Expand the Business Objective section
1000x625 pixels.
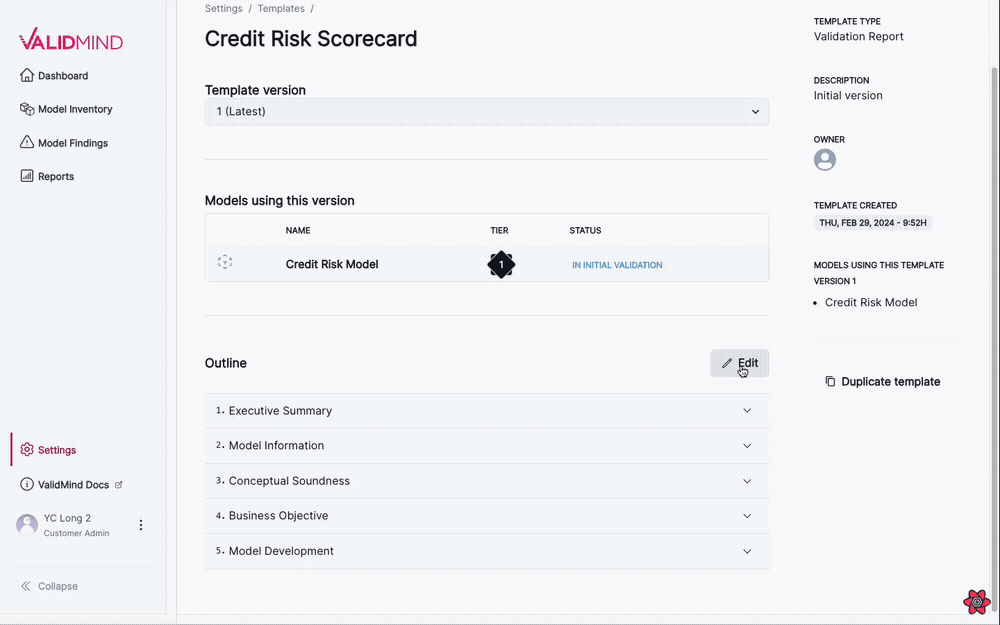coord(747,516)
